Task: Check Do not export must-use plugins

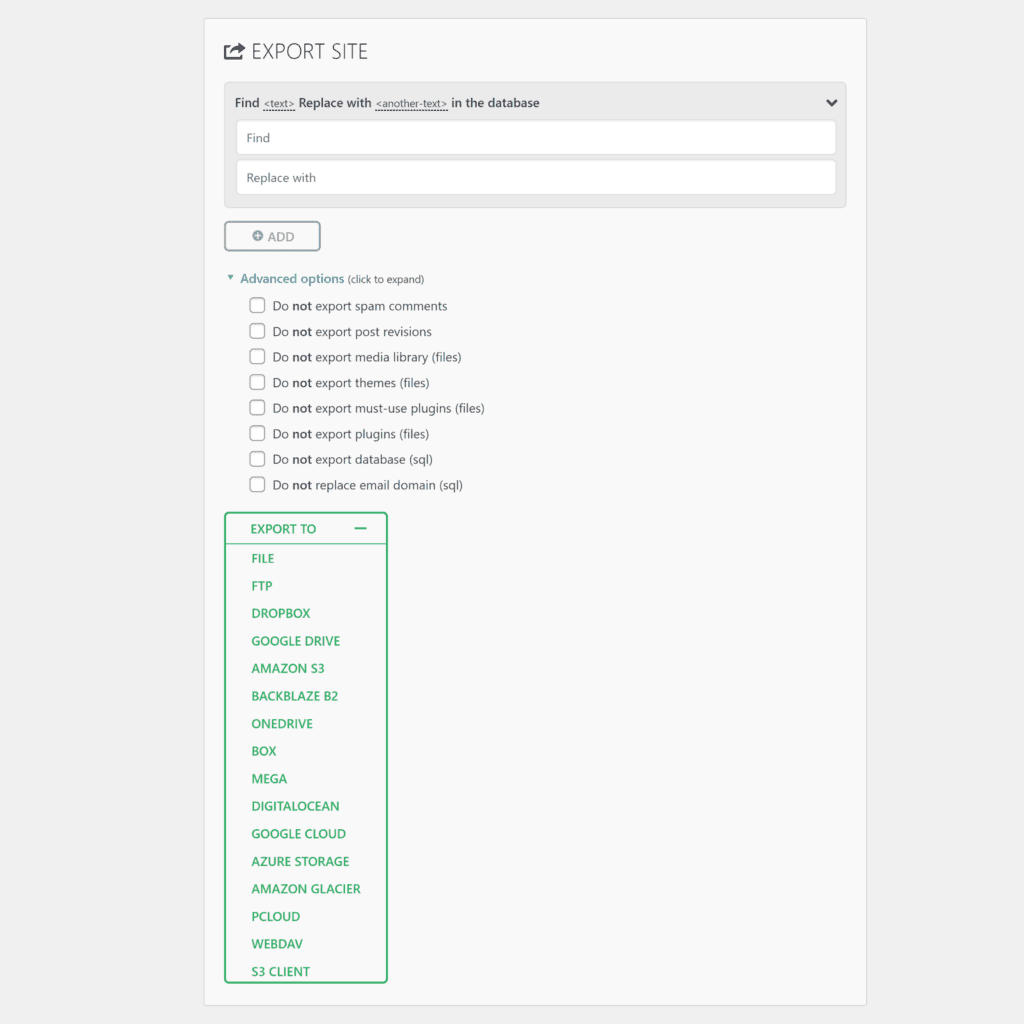Action: tap(257, 408)
